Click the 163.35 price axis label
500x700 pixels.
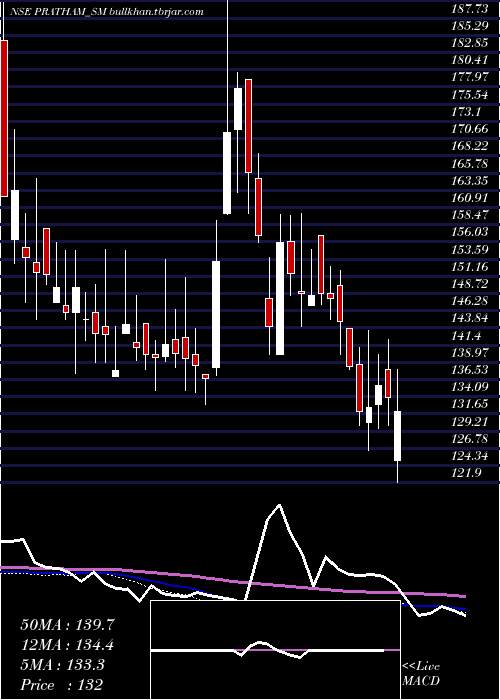(470, 180)
